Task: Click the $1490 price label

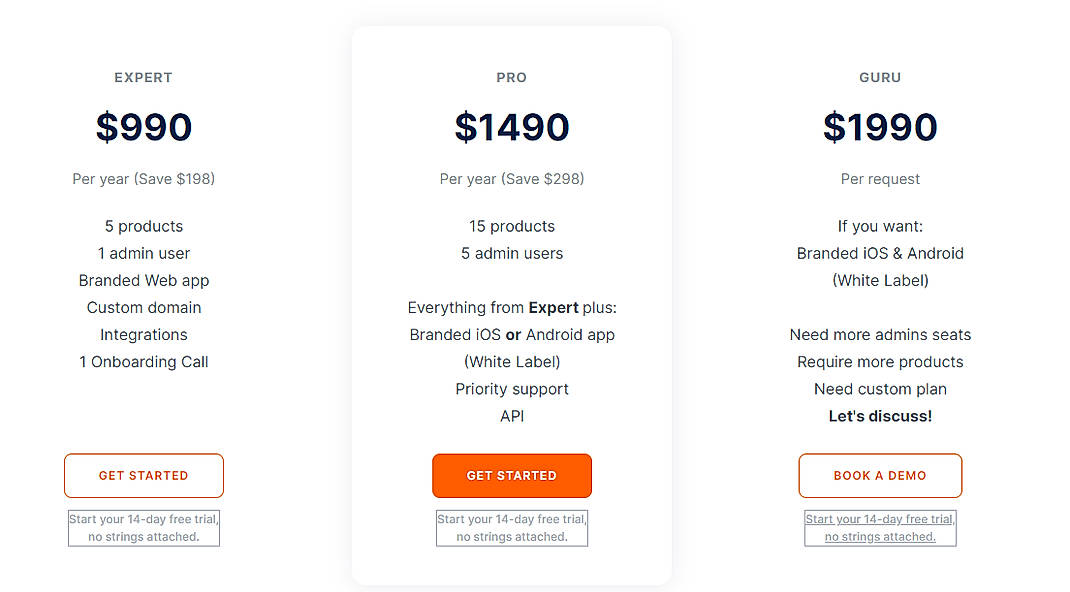Action: 511,127
